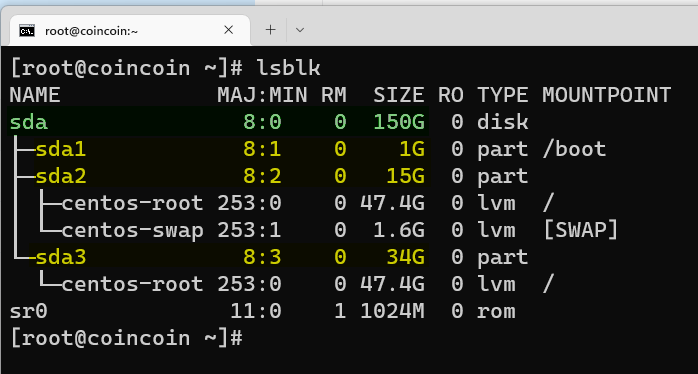Click the sda3 partition entry
Image resolution: width=698 pixels, height=374 pixels.
[61, 257]
